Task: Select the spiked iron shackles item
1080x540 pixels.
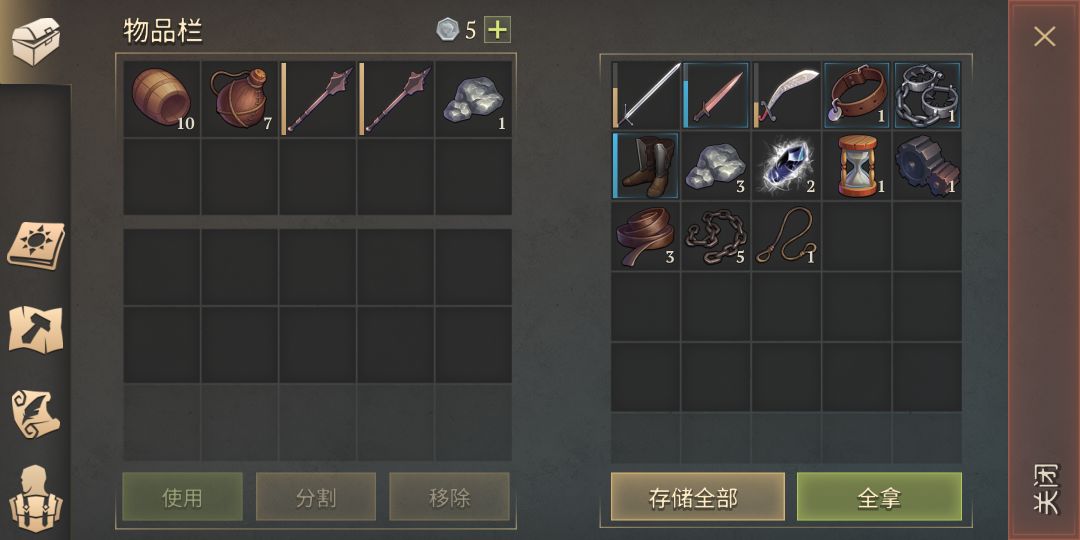Action: point(927,96)
